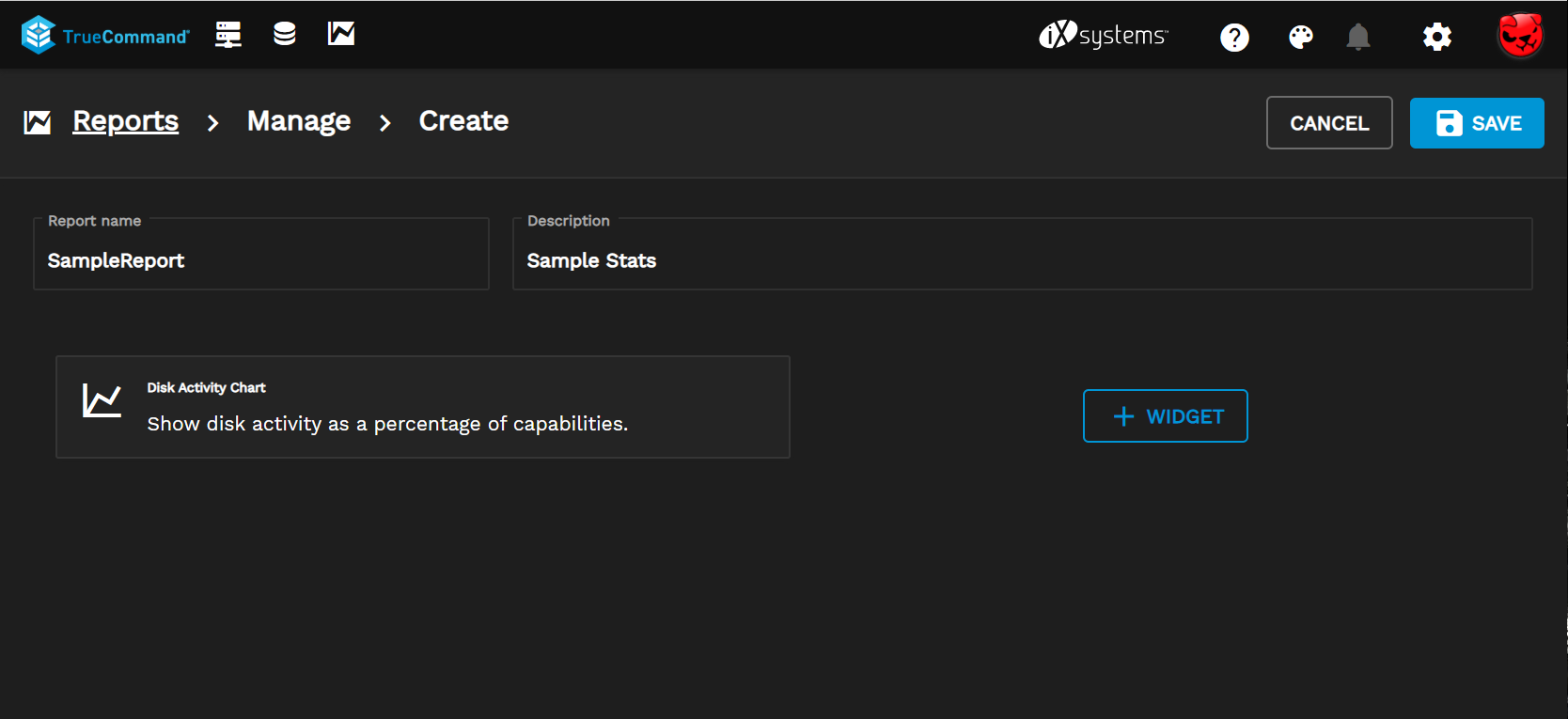Add a new widget with + WIDGET
The image size is (1568, 719).
coord(1165,416)
